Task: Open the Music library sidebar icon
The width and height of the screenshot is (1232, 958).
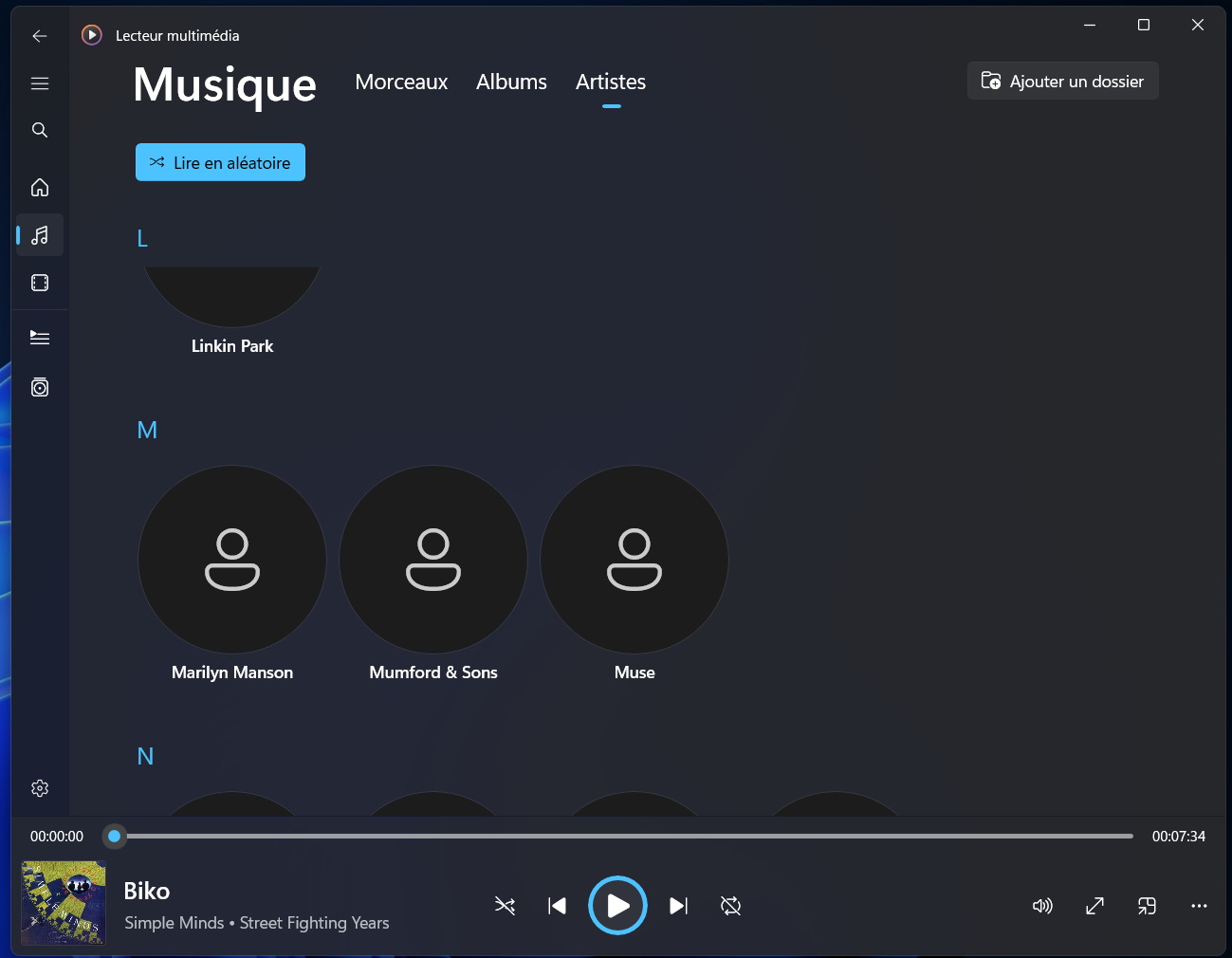Action: coord(40,235)
